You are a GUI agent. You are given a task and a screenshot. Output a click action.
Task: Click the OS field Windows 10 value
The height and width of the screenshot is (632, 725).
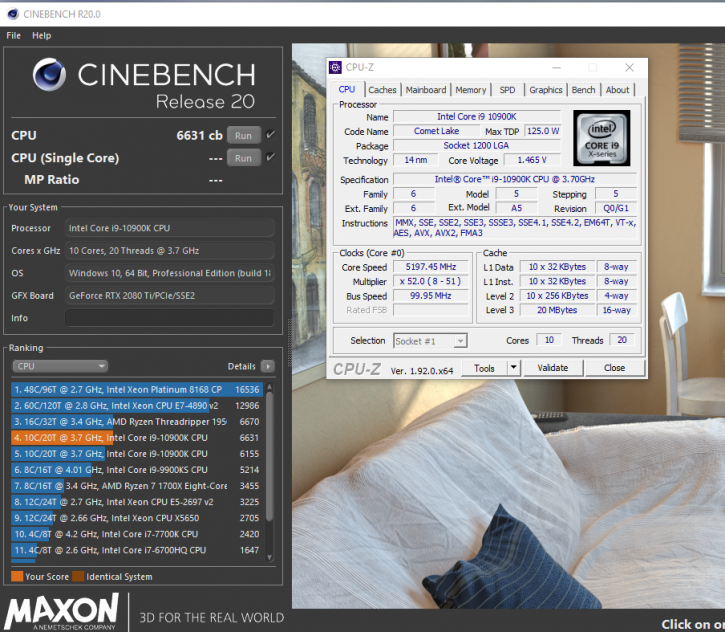(x=170, y=273)
